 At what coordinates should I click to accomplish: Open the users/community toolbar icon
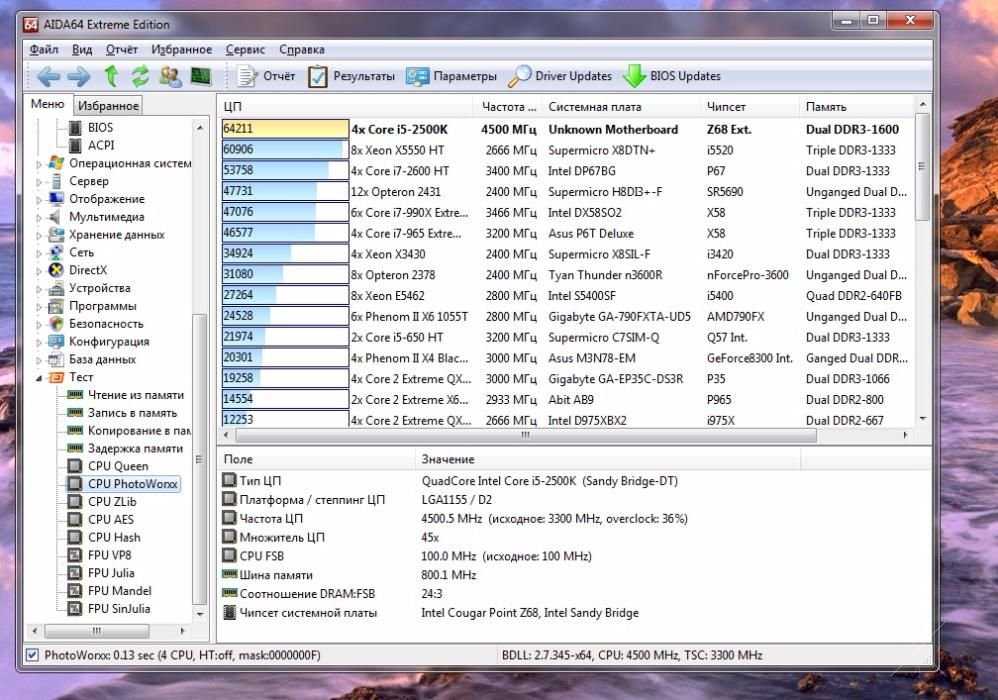(x=170, y=76)
